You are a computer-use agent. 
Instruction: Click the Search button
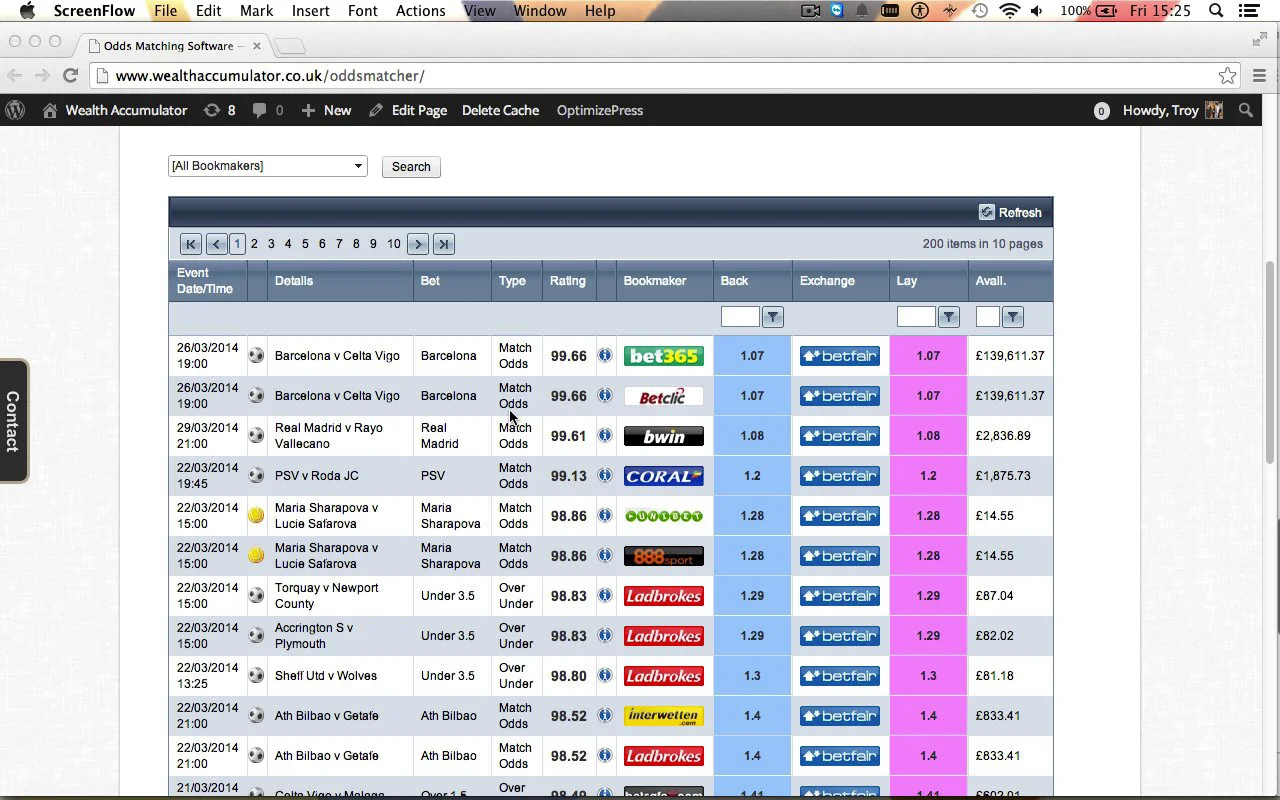(411, 167)
